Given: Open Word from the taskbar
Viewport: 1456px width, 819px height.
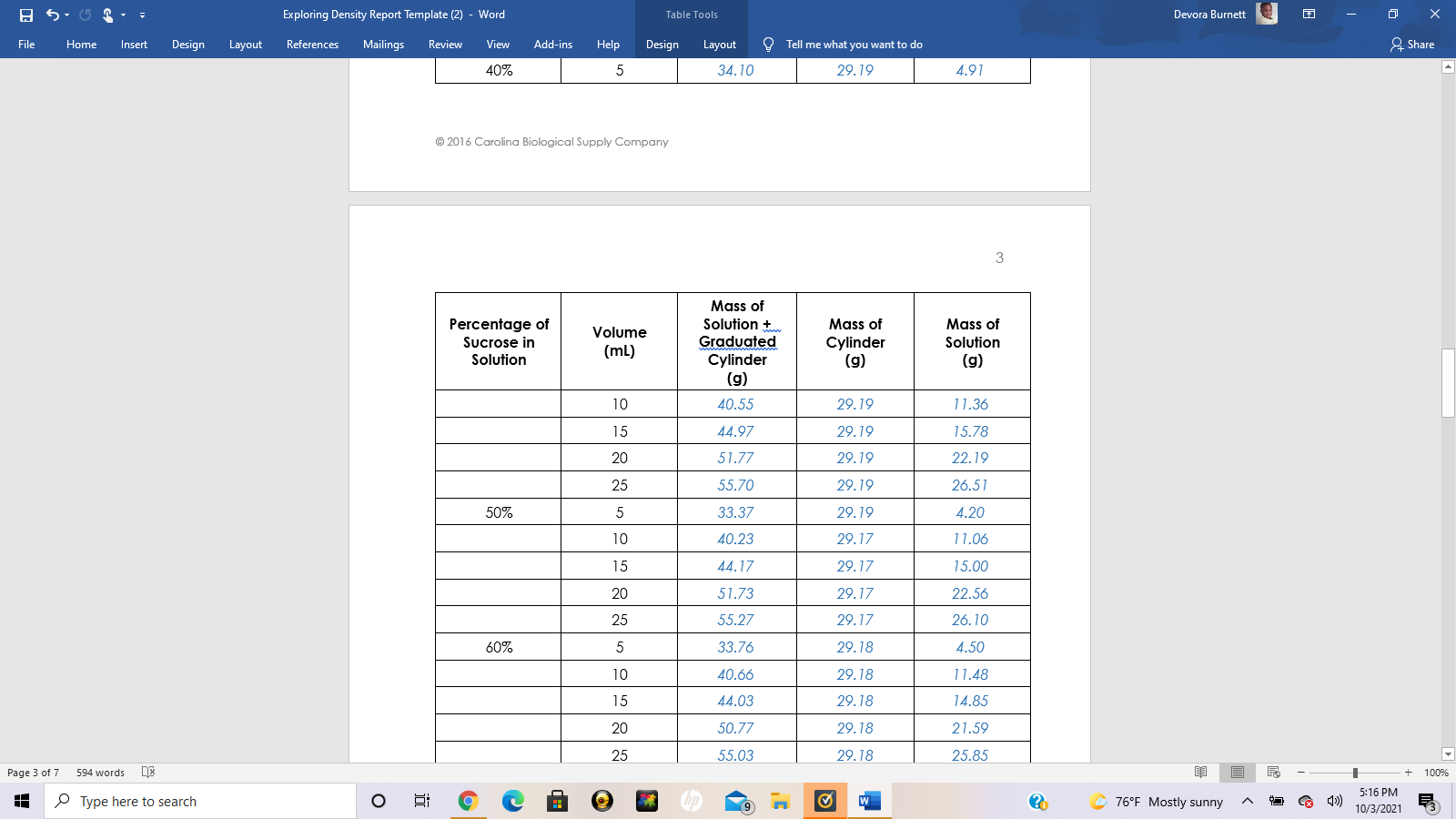Looking at the screenshot, I should [869, 801].
